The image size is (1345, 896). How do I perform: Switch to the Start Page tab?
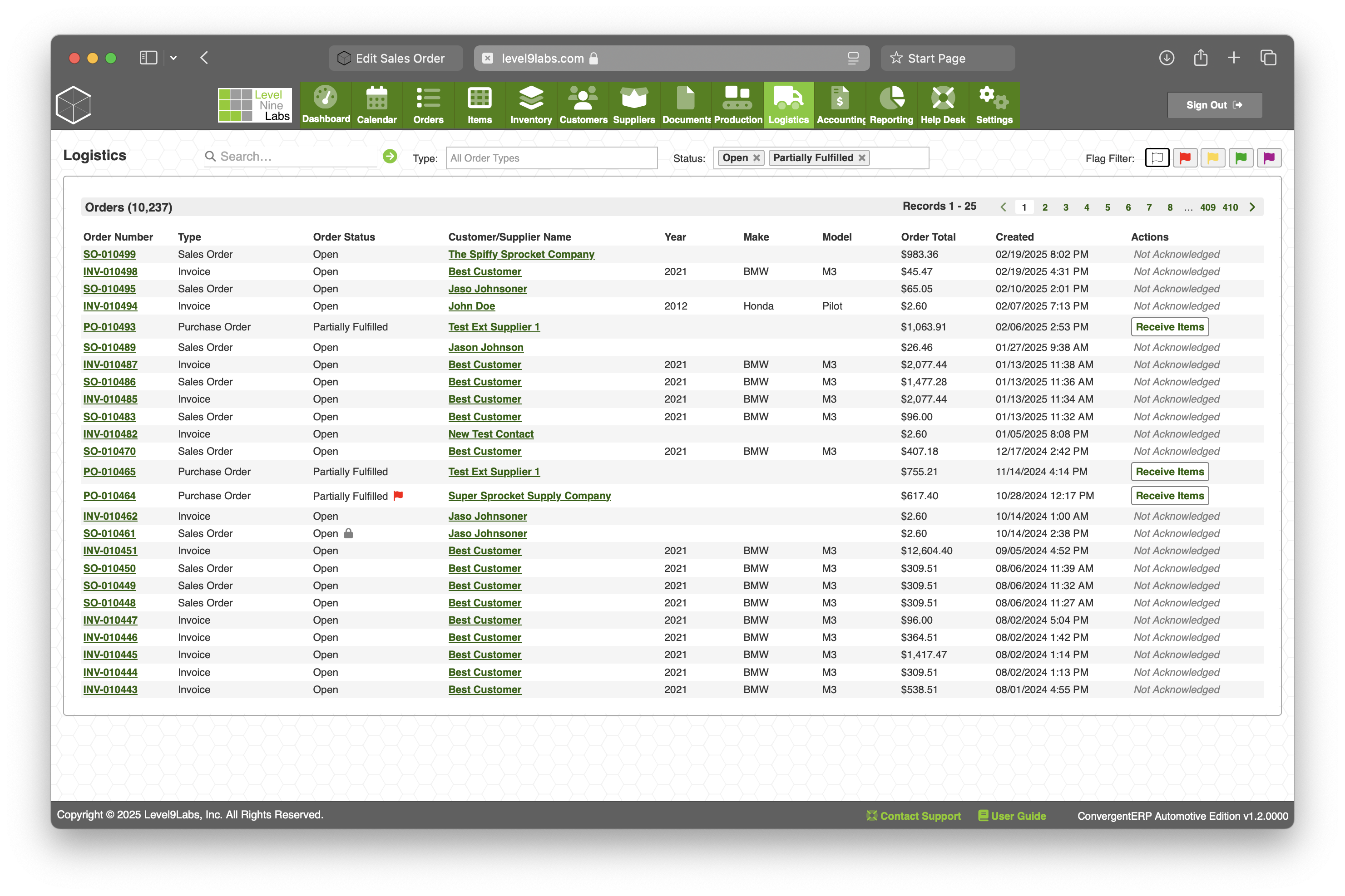coord(948,58)
